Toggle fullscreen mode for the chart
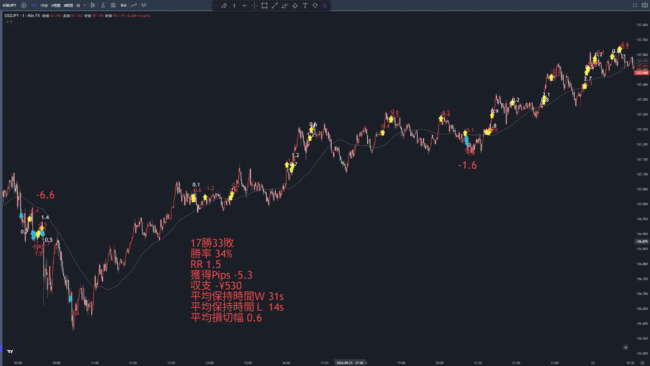 point(635,5)
